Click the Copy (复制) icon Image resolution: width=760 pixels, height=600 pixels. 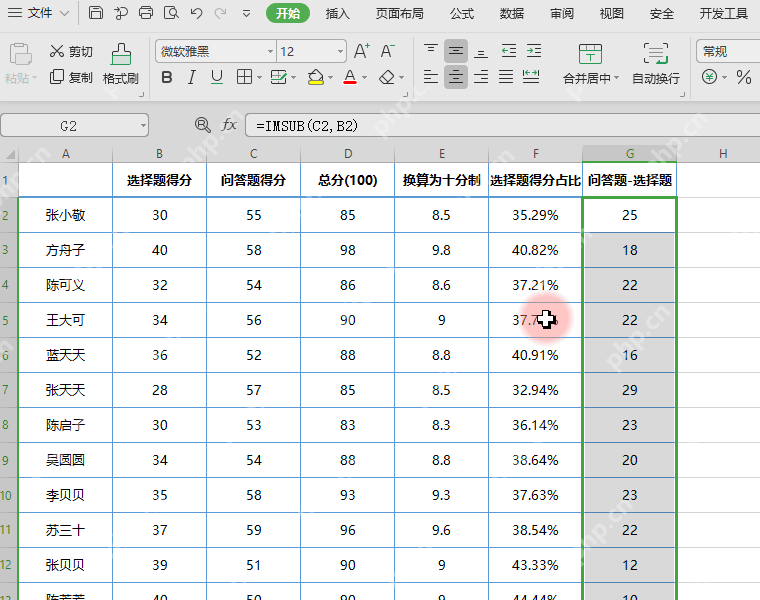click(x=57, y=77)
